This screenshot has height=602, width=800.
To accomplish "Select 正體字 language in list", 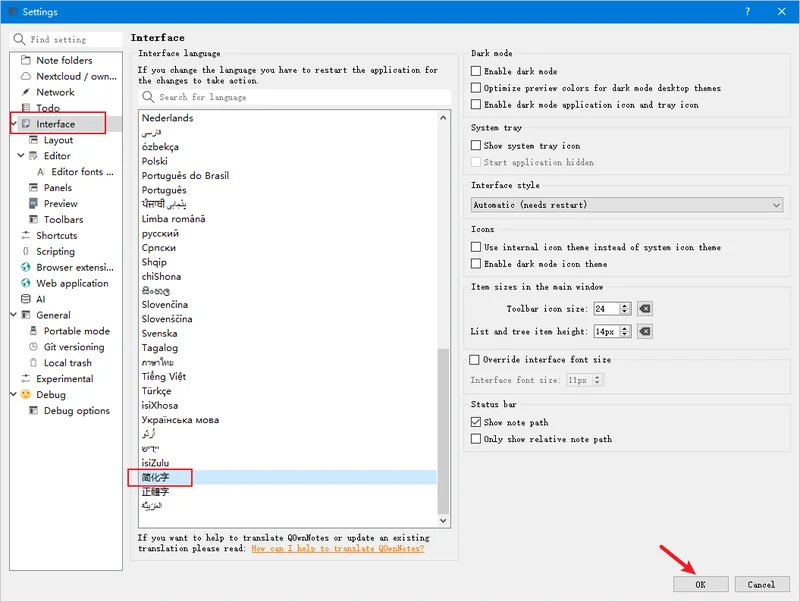I will pyautogui.click(x=287, y=492).
